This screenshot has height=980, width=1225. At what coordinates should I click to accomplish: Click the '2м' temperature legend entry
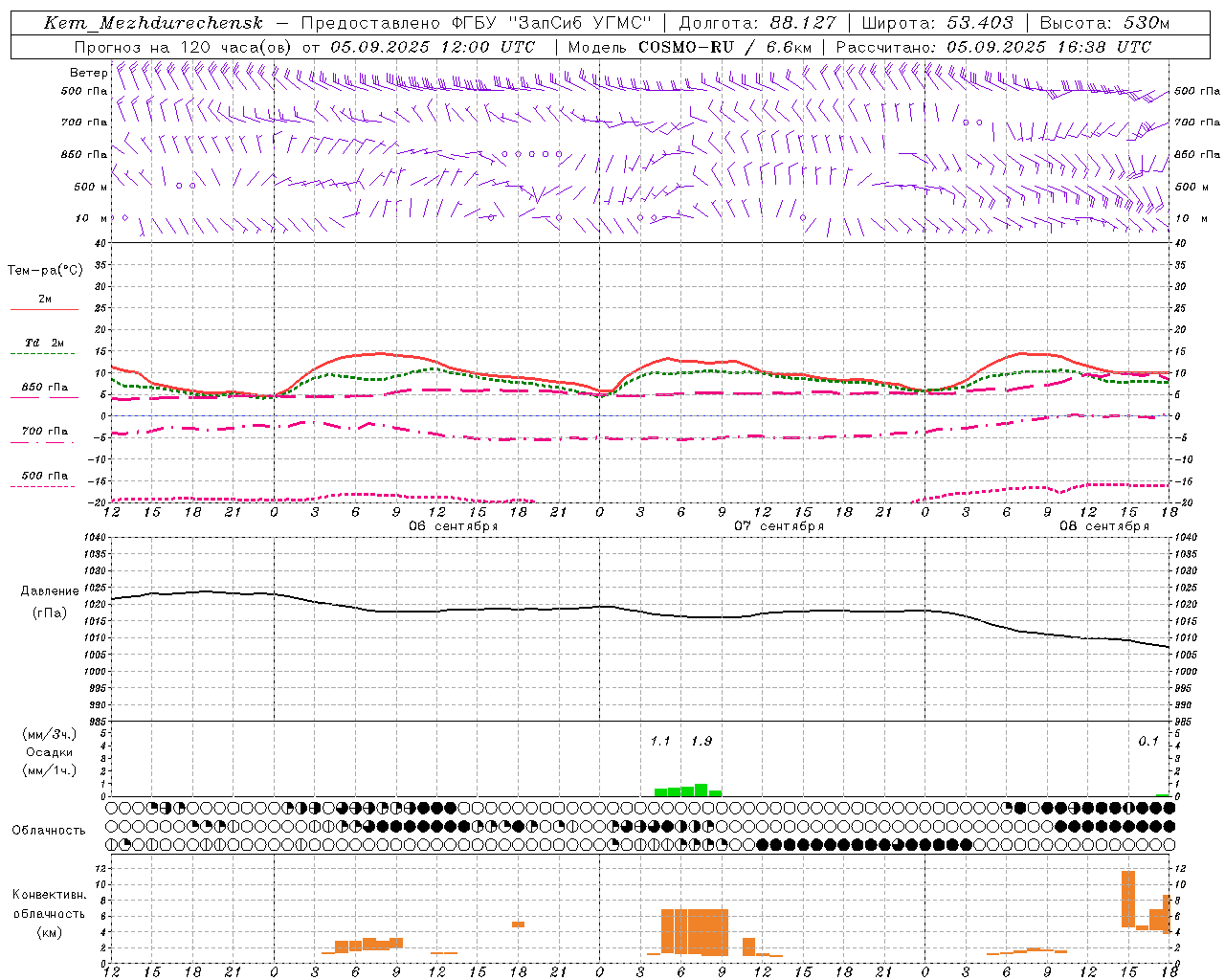click(45, 299)
